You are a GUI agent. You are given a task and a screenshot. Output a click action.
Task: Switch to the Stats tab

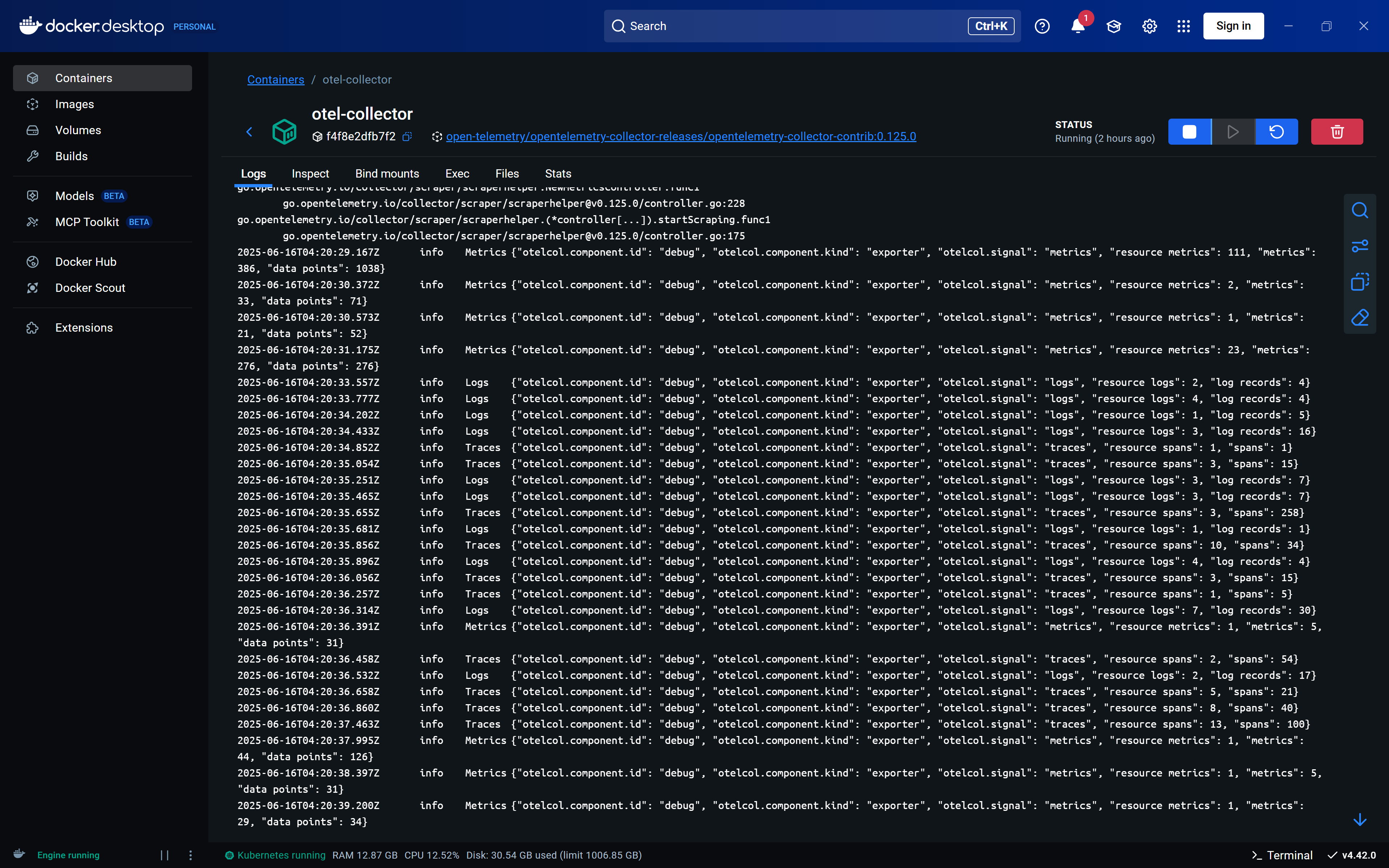click(558, 173)
